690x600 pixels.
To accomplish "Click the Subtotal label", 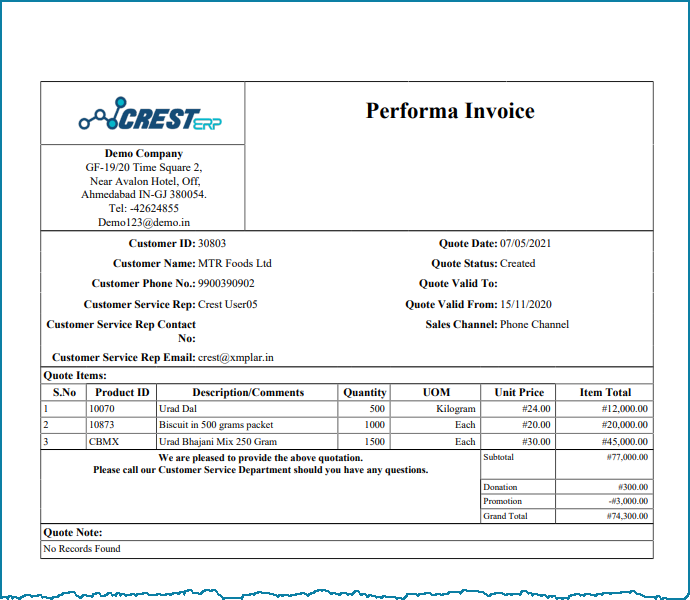I will [498, 457].
